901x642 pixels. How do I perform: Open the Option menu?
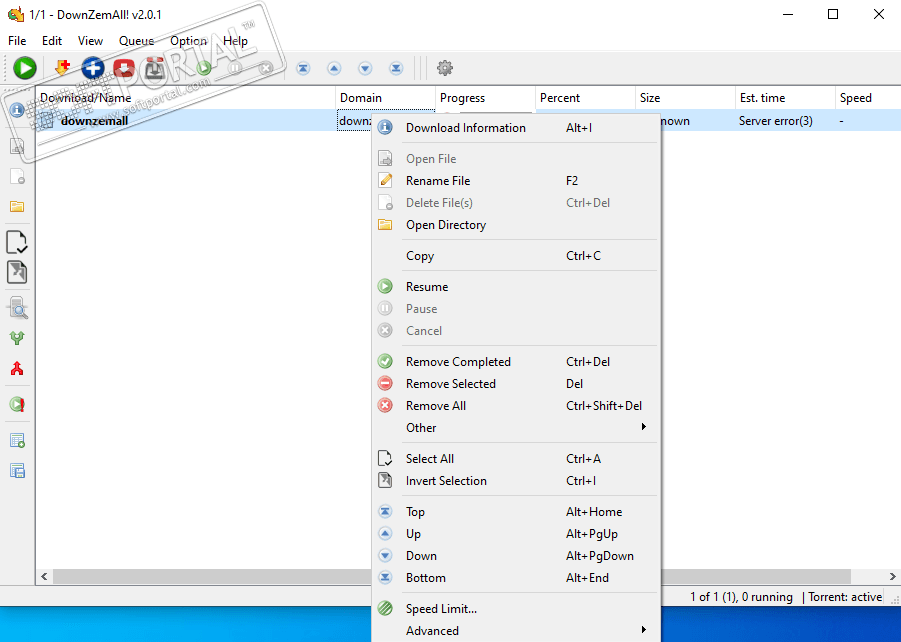click(x=188, y=41)
